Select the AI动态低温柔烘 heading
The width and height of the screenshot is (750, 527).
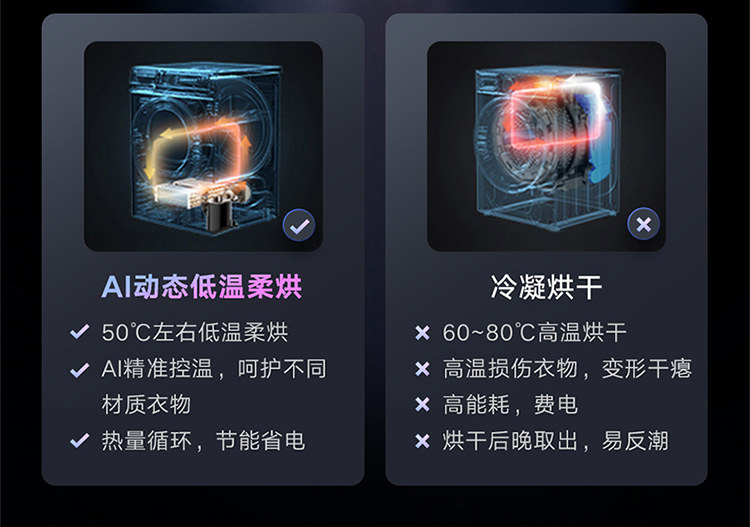pyautogui.click(x=201, y=287)
